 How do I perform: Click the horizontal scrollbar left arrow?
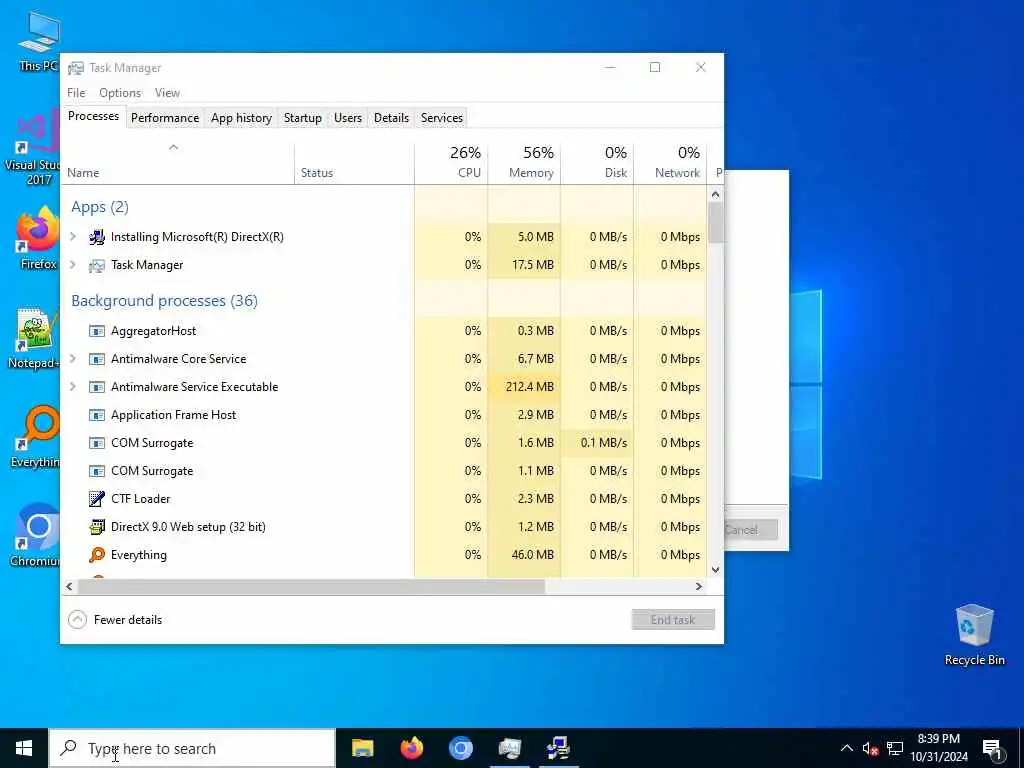pos(69,586)
